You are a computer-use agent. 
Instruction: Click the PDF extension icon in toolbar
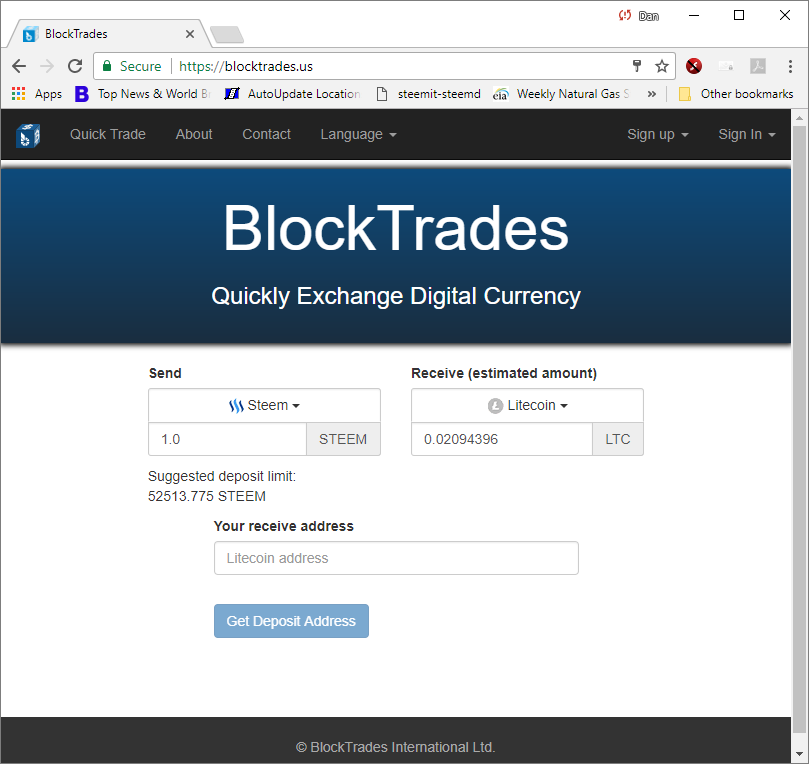(x=758, y=66)
